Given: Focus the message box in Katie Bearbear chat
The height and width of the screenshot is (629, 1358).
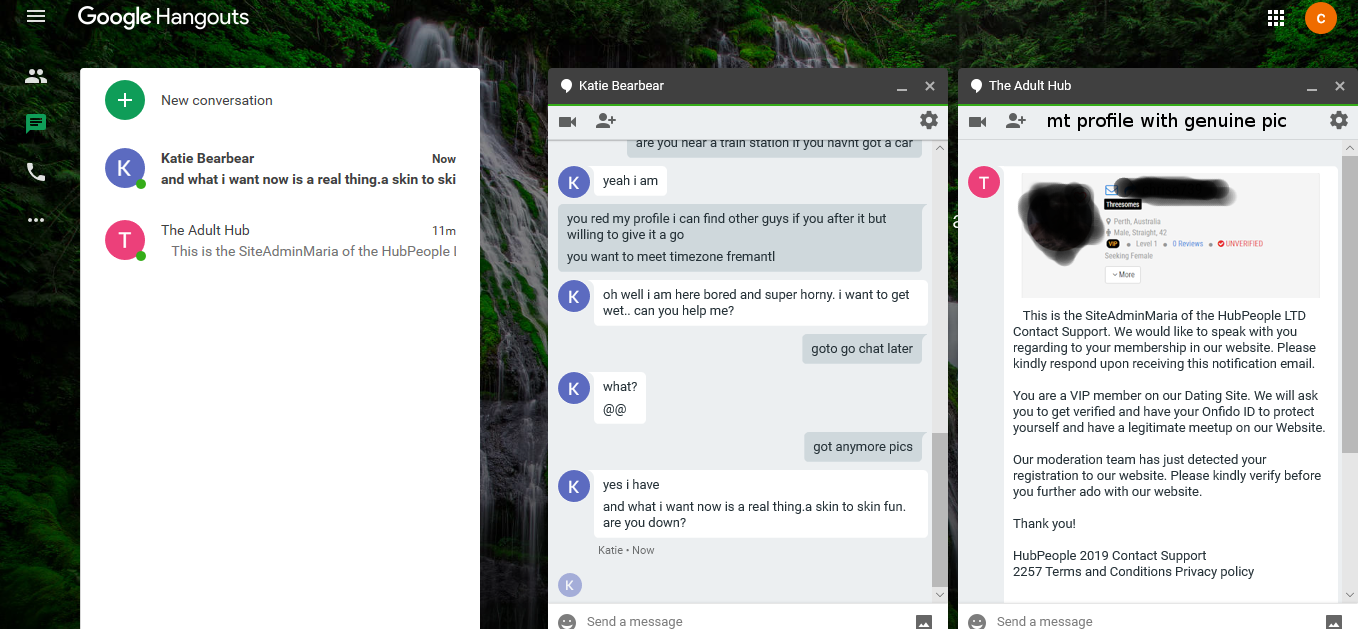Looking at the screenshot, I should tap(745, 621).
